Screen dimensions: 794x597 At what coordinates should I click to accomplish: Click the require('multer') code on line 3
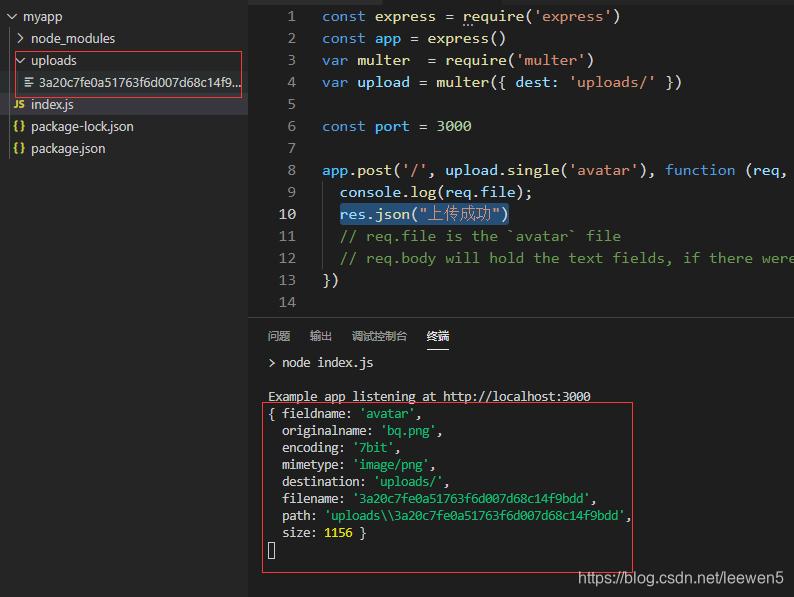(520, 61)
